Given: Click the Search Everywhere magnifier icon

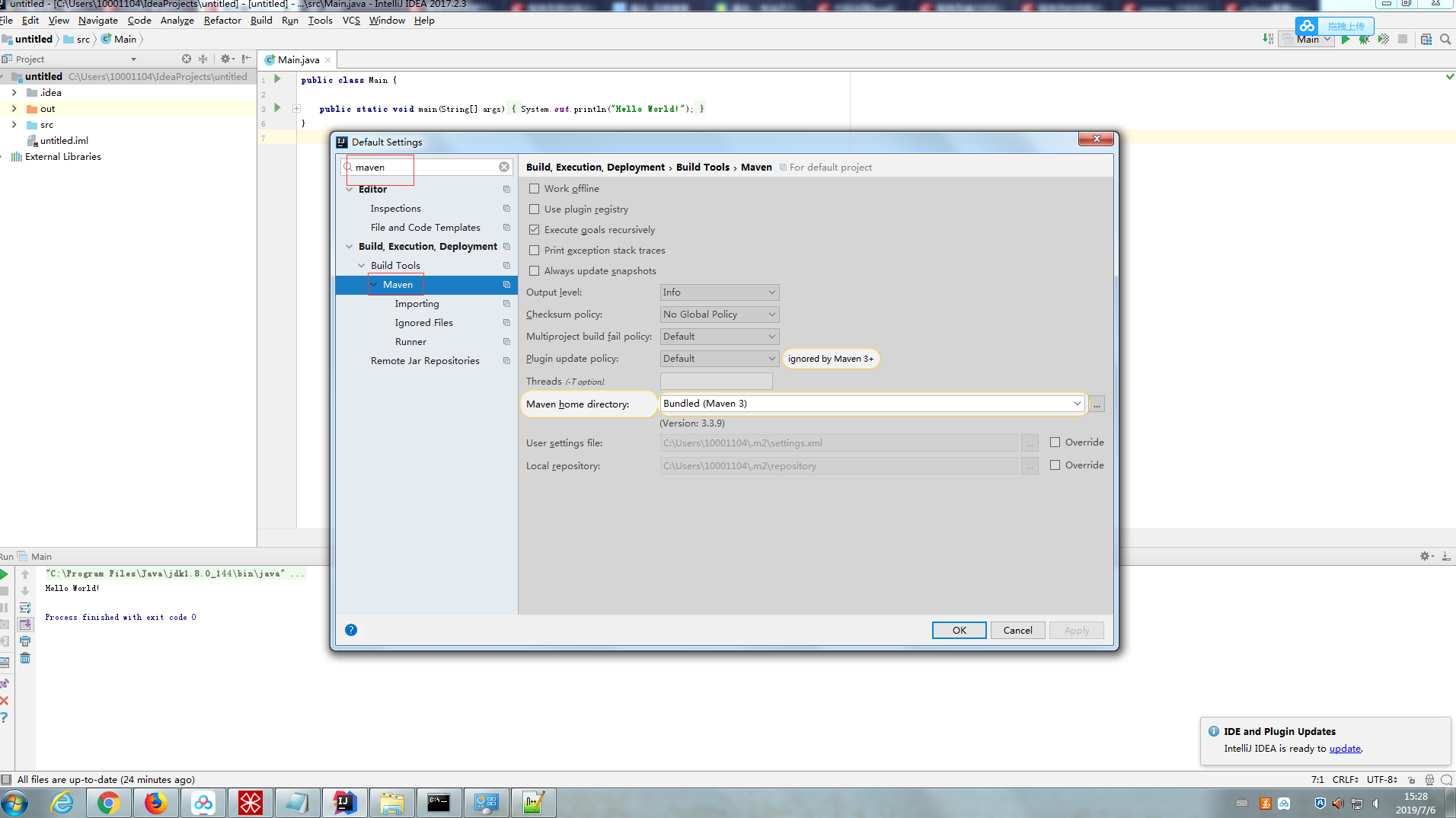Looking at the screenshot, I should tap(1445, 39).
